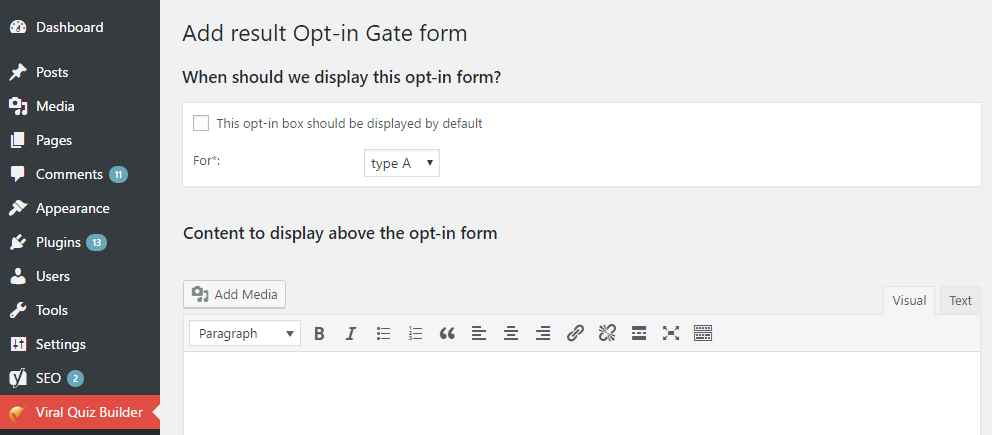Viewport: 992px width, 435px height.
Task: Open Plugins menu in sidebar
Action: [58, 242]
